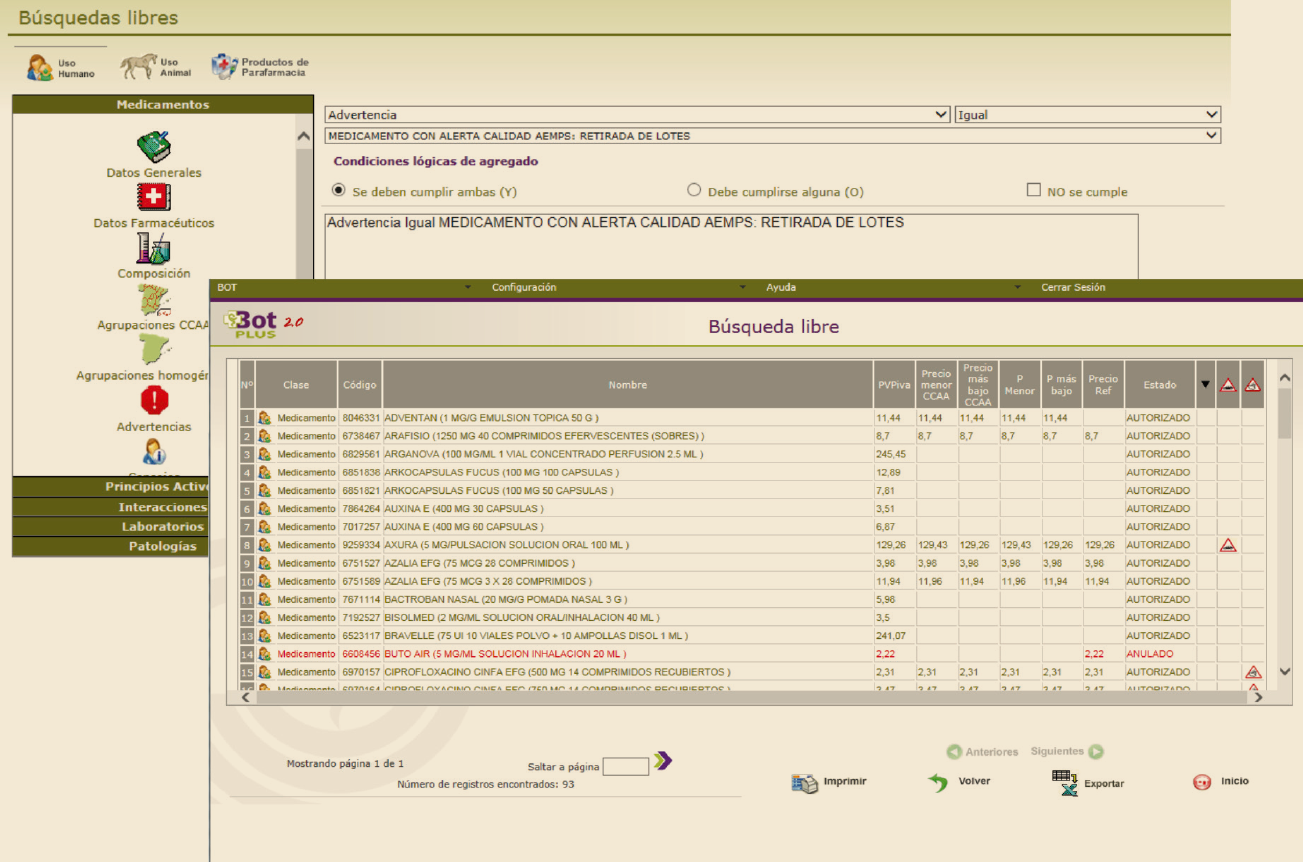Open the Advertencias warning icon
Screen dimensions: 1303x862
[154, 401]
